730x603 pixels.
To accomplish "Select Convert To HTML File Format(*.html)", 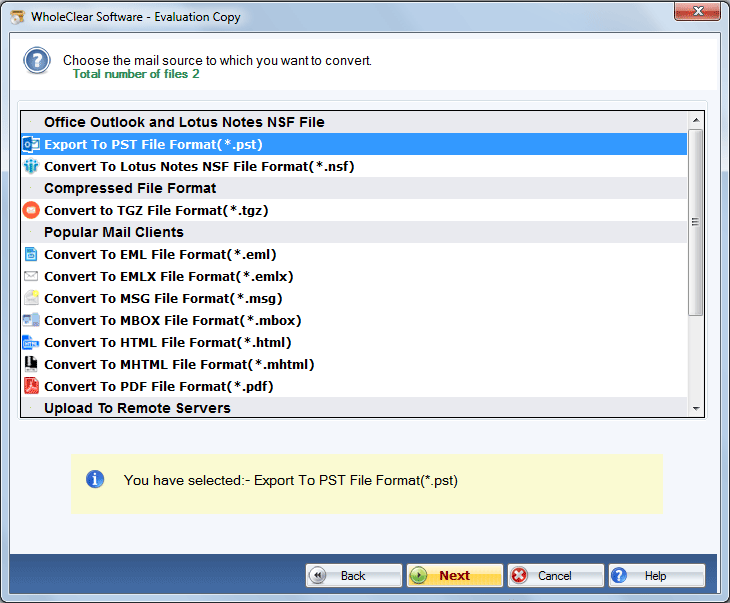I will pos(354,342).
